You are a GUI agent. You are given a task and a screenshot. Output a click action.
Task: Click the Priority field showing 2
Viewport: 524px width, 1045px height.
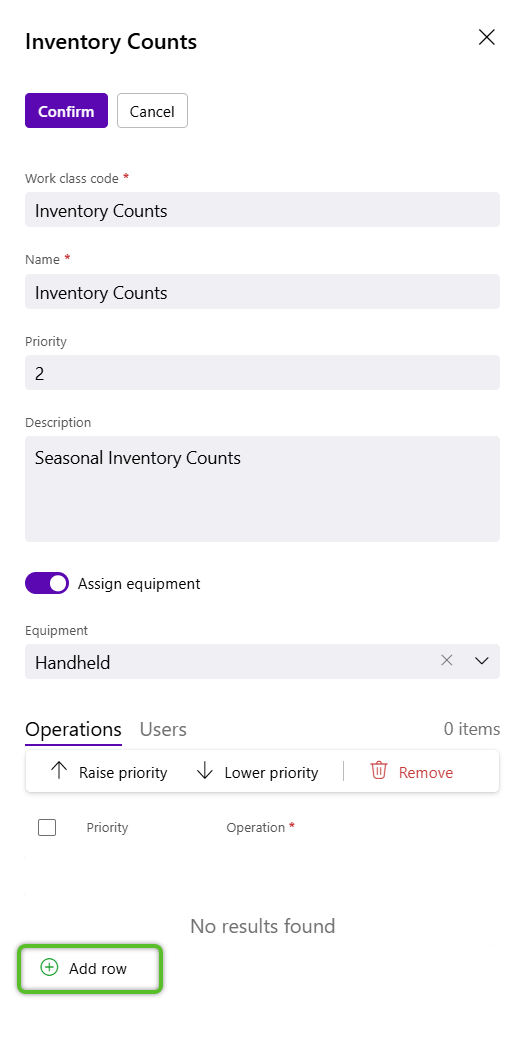tap(262, 373)
